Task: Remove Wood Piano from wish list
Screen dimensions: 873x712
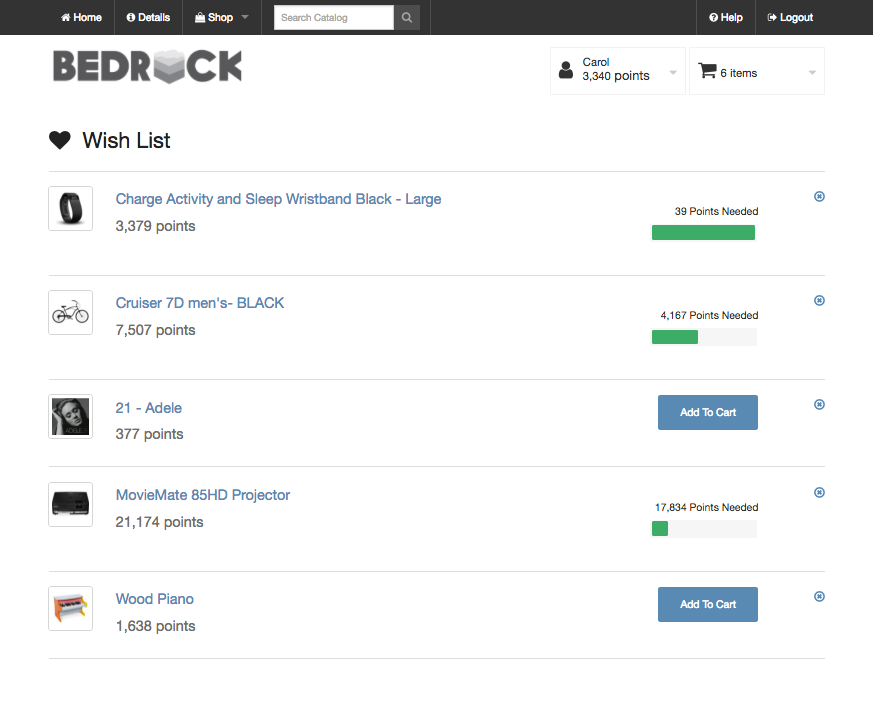Action: [819, 597]
